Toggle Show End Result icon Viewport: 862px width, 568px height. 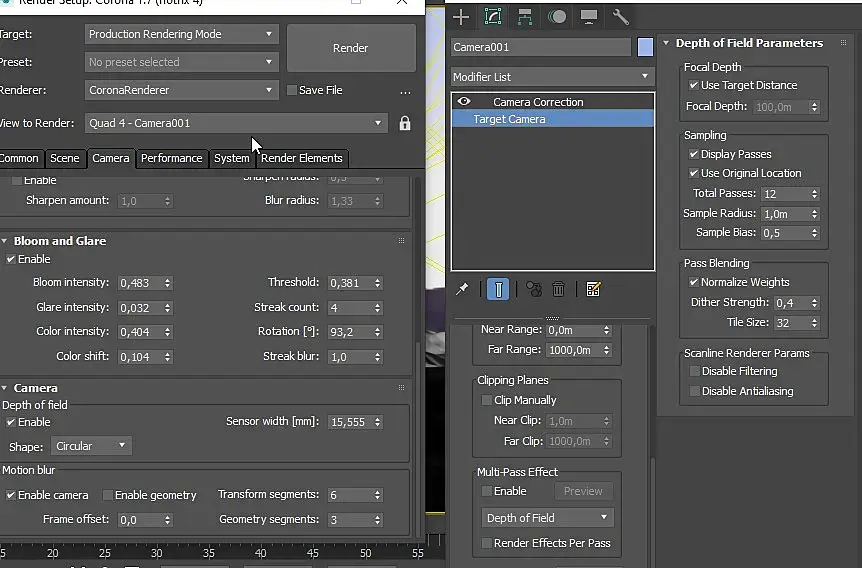[x=498, y=289]
